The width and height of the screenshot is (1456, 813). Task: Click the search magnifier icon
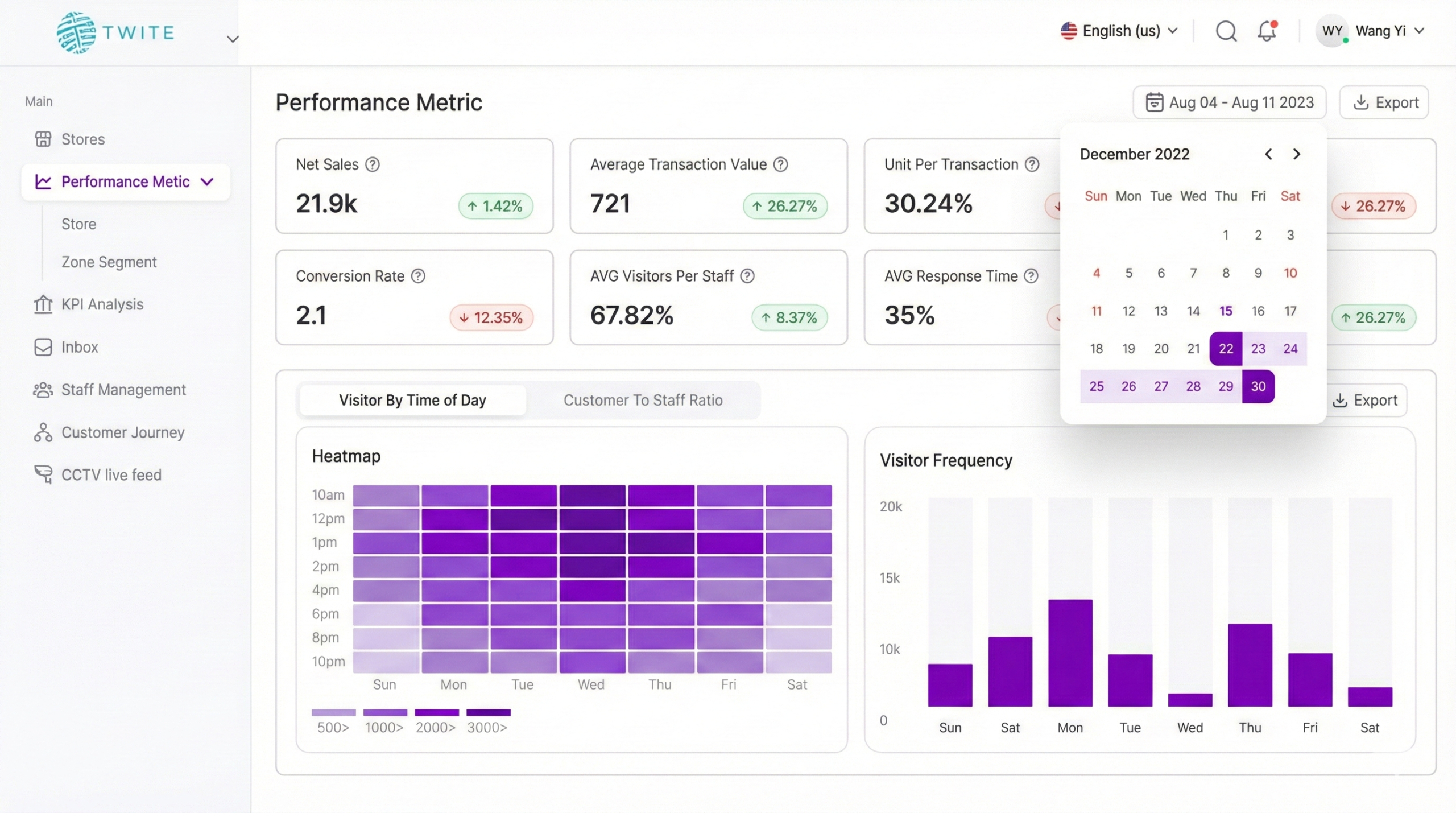click(x=1226, y=31)
